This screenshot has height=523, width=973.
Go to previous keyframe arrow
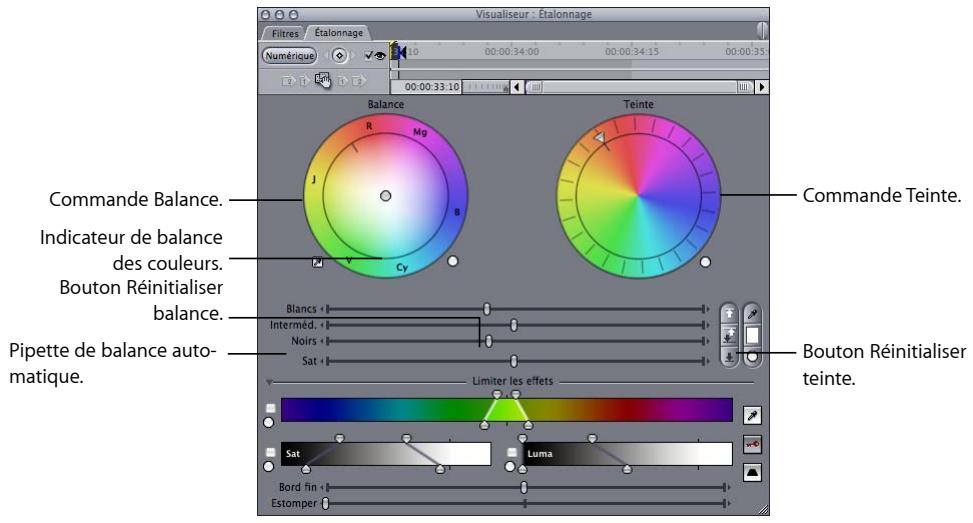tap(326, 56)
